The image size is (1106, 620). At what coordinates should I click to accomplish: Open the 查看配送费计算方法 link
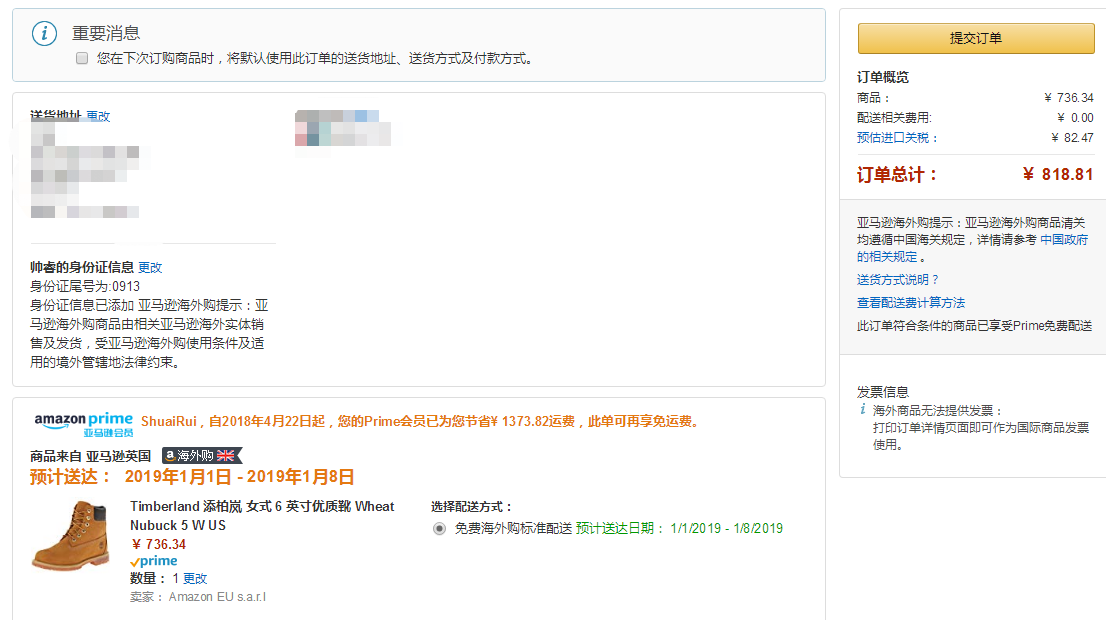click(911, 303)
